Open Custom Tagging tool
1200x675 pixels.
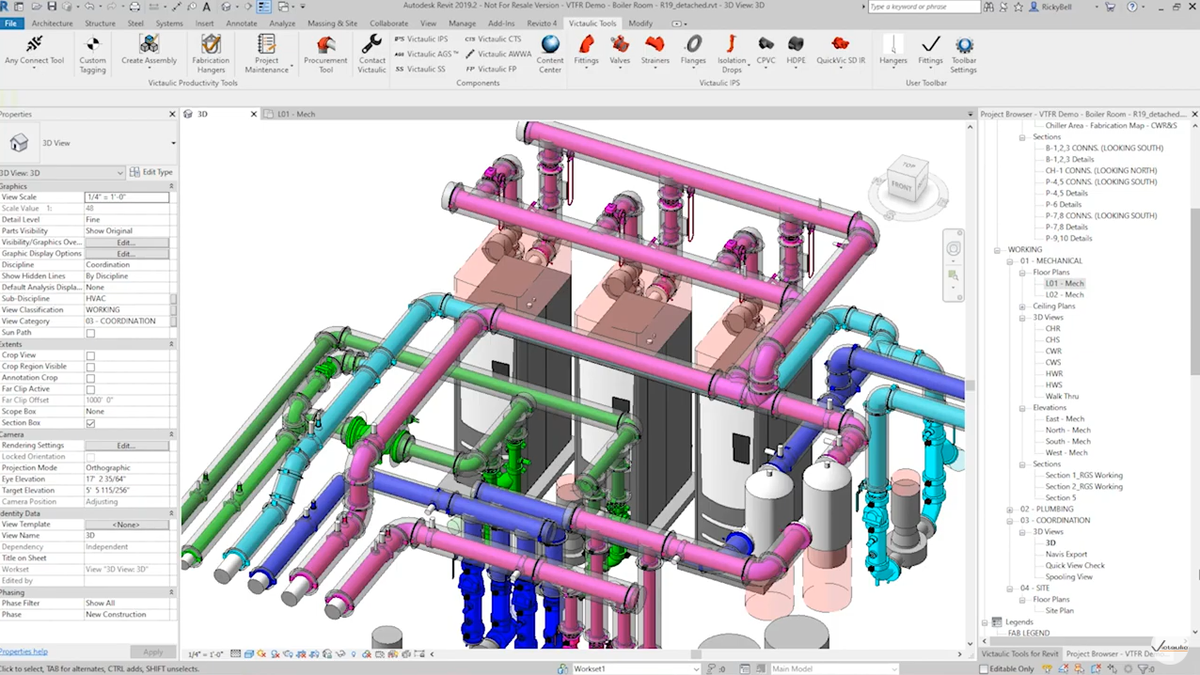[93, 54]
